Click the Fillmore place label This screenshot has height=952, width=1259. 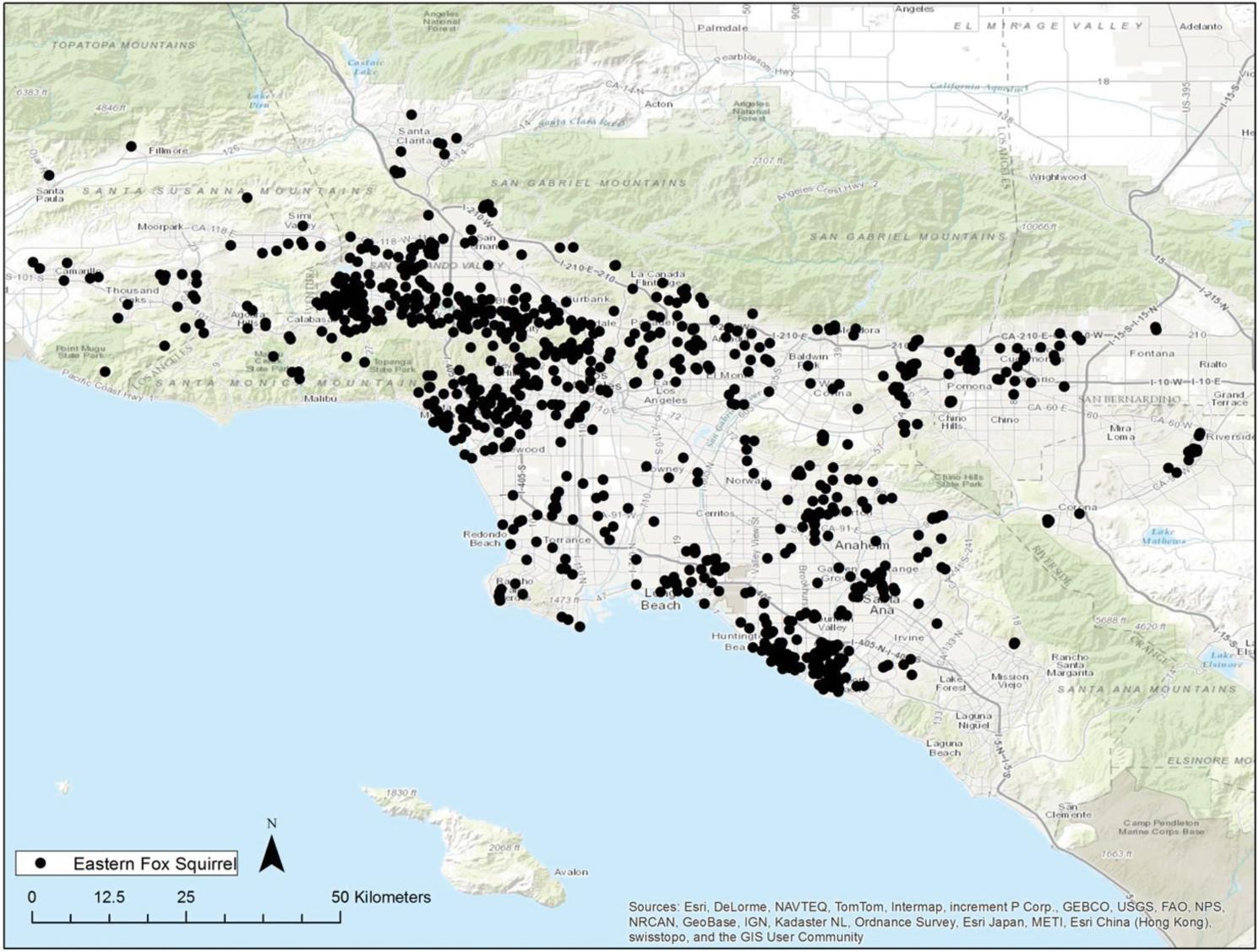point(168,150)
